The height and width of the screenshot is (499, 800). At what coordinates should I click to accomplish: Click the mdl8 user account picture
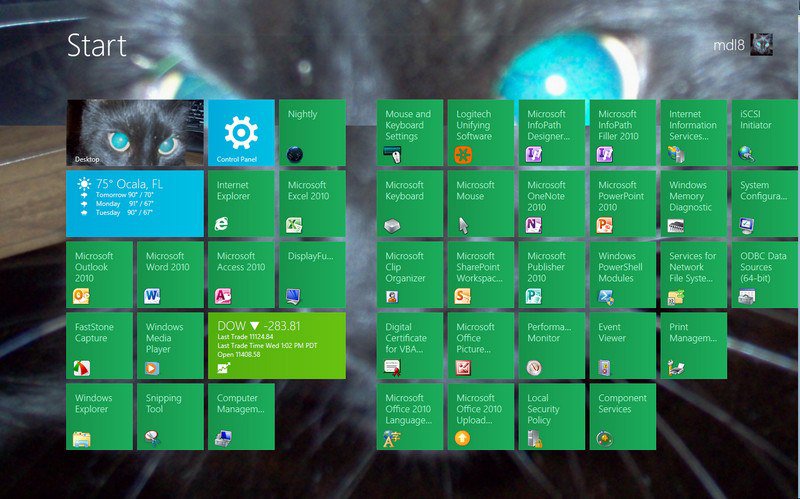pos(762,44)
